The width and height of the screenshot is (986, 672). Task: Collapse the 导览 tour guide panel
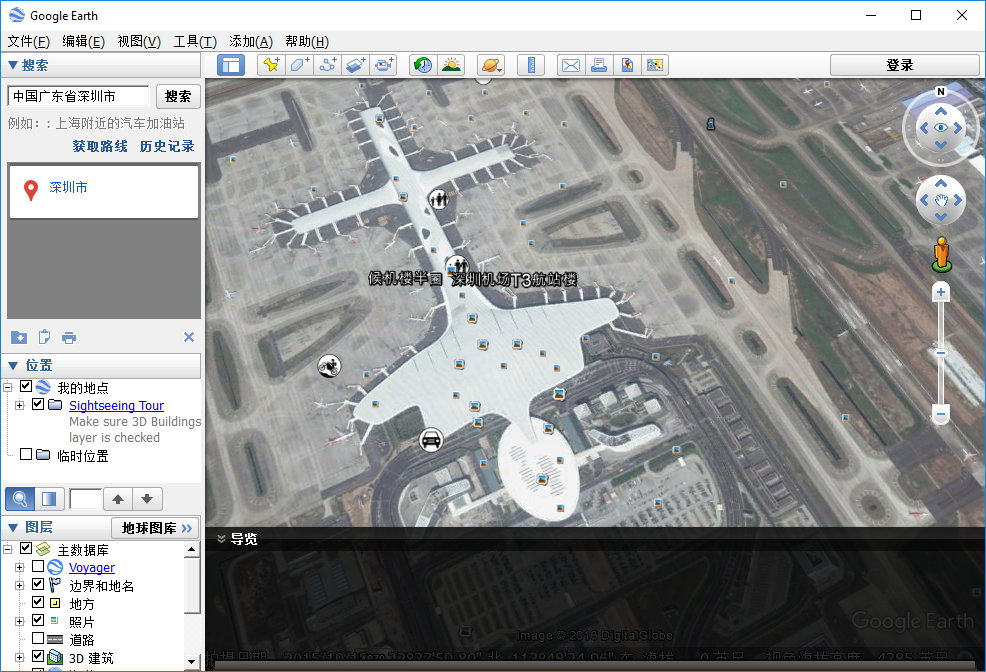click(221, 539)
